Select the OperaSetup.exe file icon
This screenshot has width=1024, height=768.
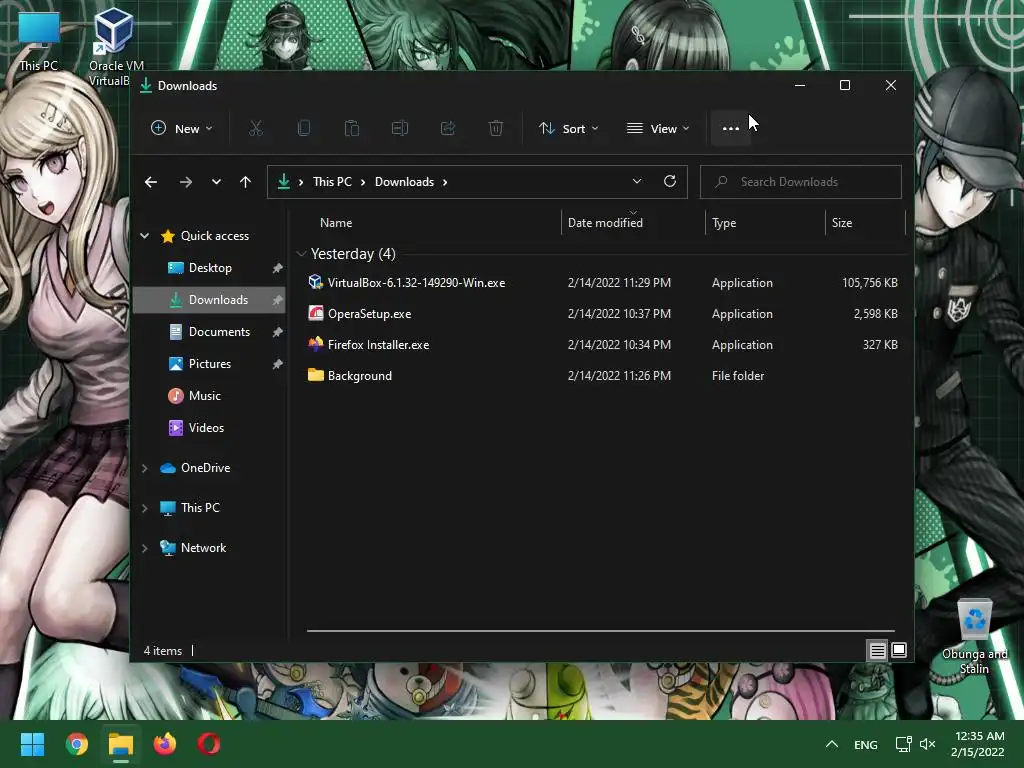coord(315,313)
